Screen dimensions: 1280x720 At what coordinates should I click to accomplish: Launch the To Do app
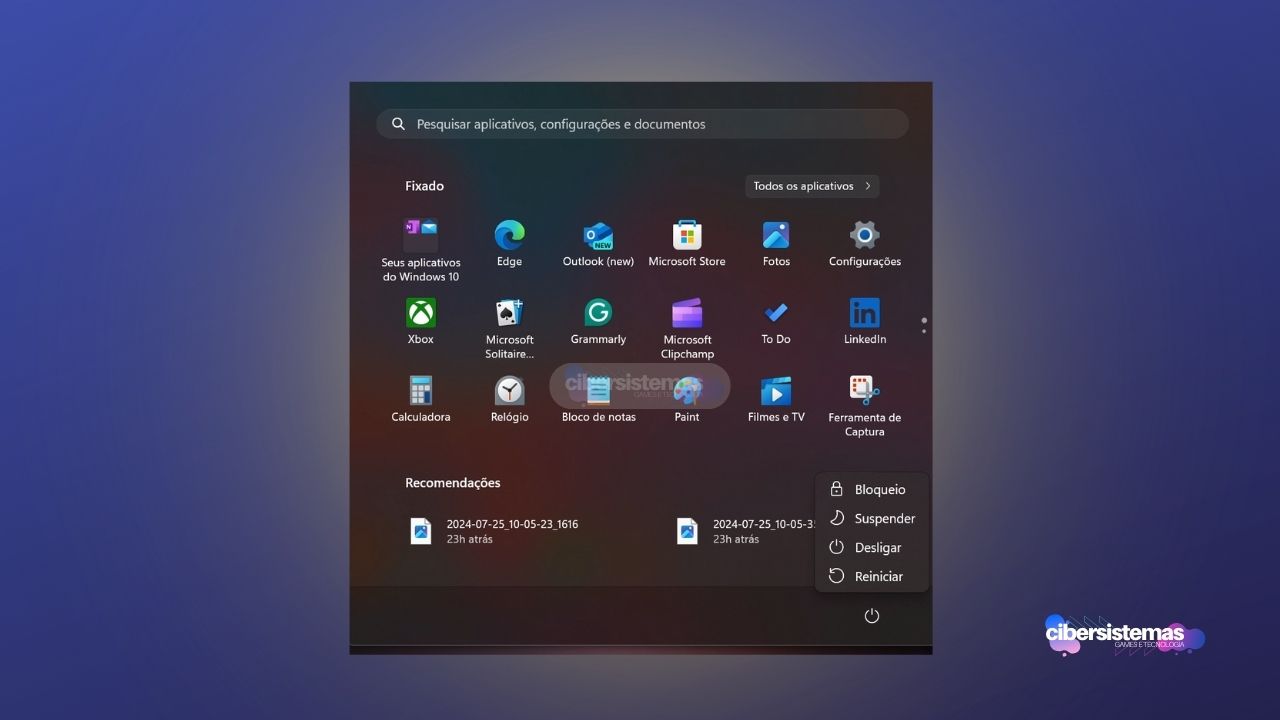(x=776, y=322)
